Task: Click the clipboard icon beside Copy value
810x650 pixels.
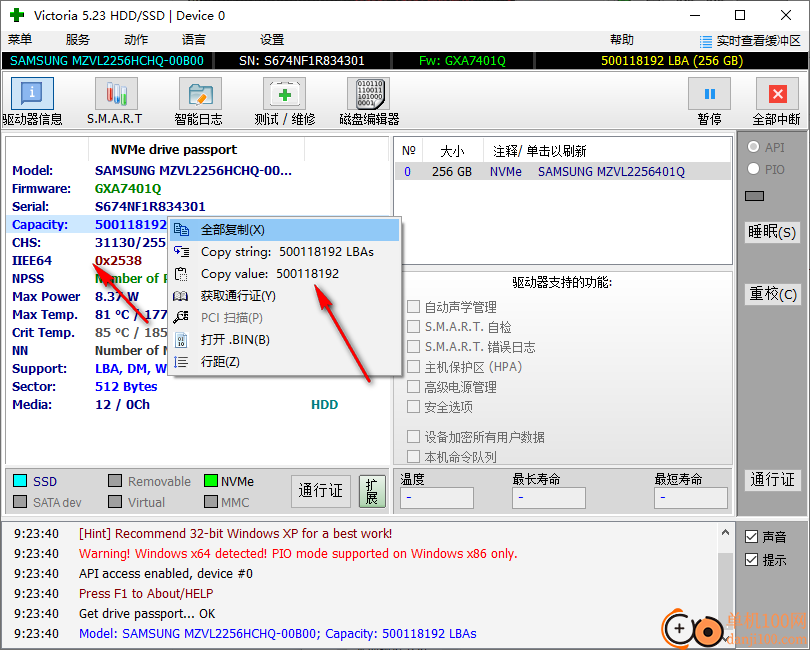Action: coord(181,274)
